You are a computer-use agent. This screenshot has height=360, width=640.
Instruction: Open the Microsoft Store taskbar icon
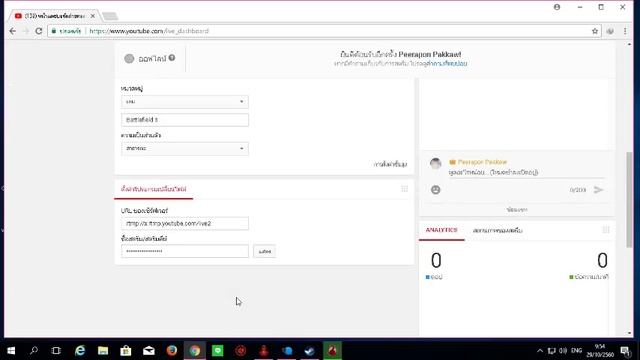click(126, 351)
